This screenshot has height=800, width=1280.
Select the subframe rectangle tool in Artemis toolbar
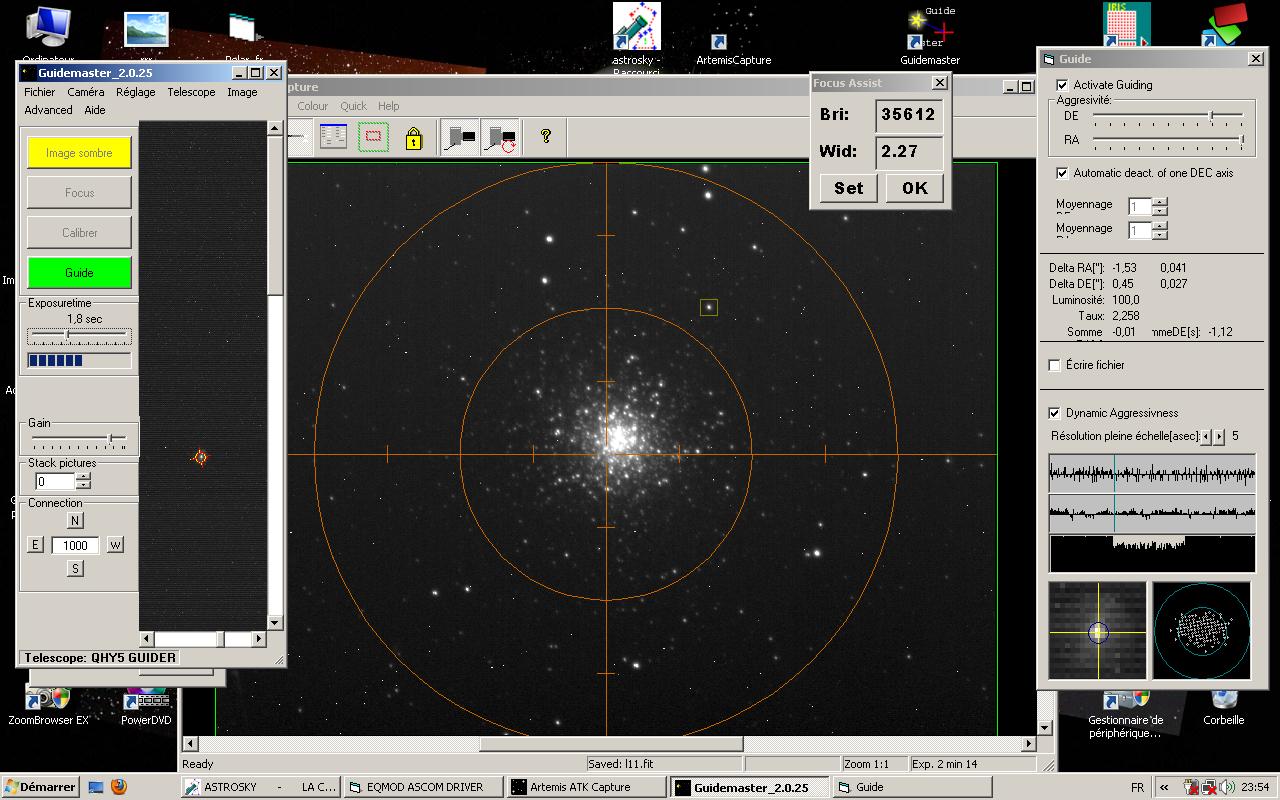(x=373, y=137)
